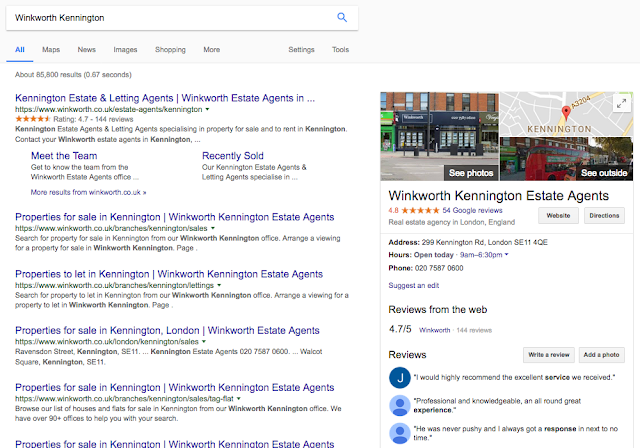Viewport: 640px width, 448px height.
Task: Open dropdown arrow beside london/kennington/sales URL
Action: (204, 342)
